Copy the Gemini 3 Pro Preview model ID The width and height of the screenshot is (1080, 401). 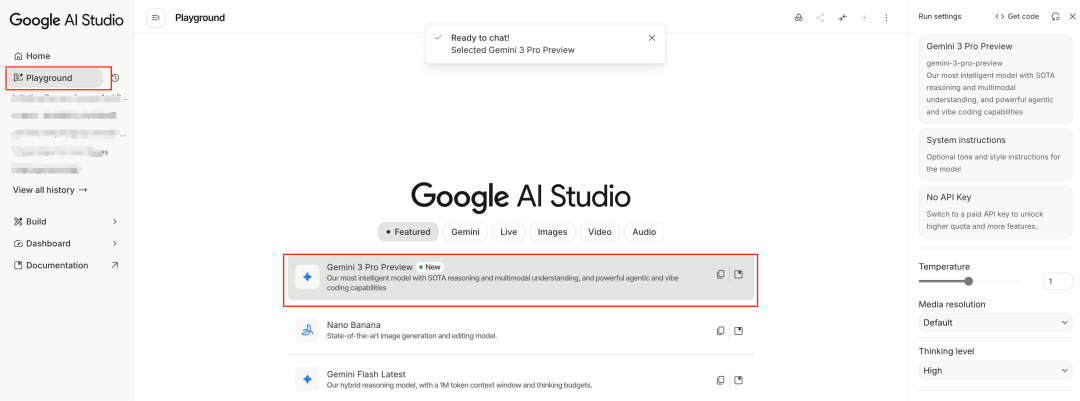click(x=720, y=274)
